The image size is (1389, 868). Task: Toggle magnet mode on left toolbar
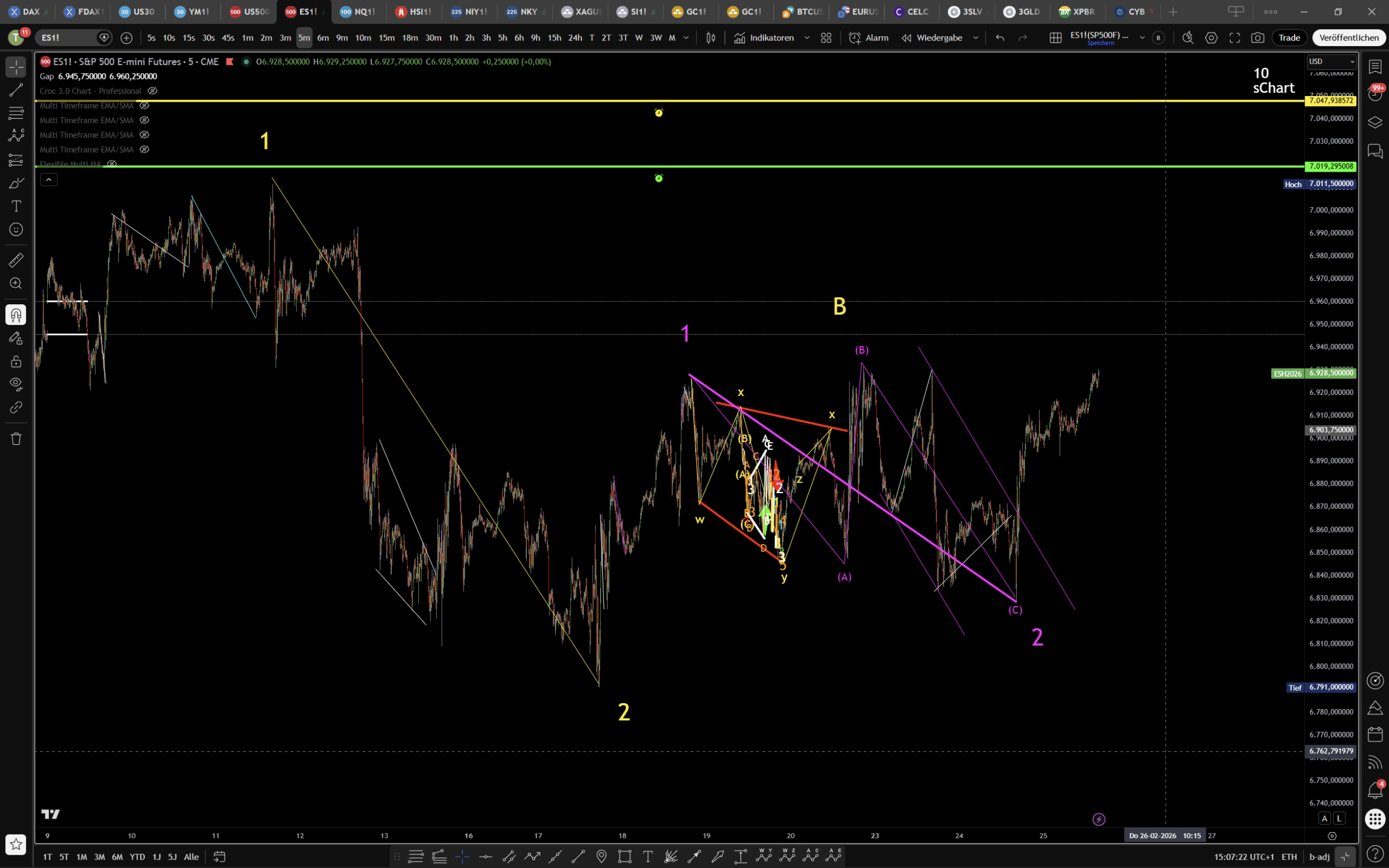(x=16, y=314)
